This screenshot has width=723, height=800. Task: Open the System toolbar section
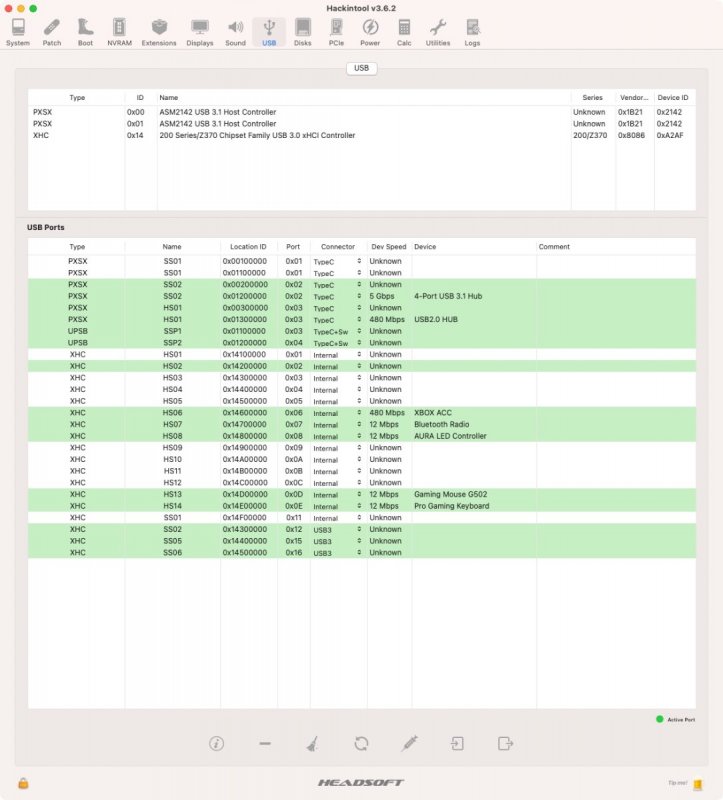(x=18, y=33)
